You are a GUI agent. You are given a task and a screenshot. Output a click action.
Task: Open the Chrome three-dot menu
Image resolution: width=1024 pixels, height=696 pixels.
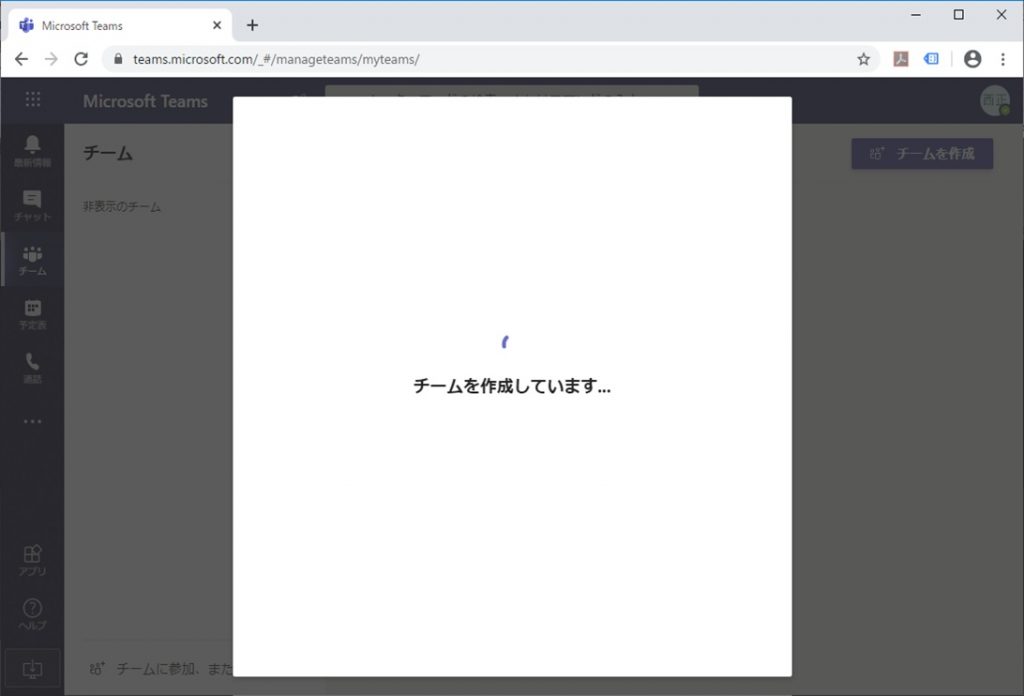[1002, 59]
